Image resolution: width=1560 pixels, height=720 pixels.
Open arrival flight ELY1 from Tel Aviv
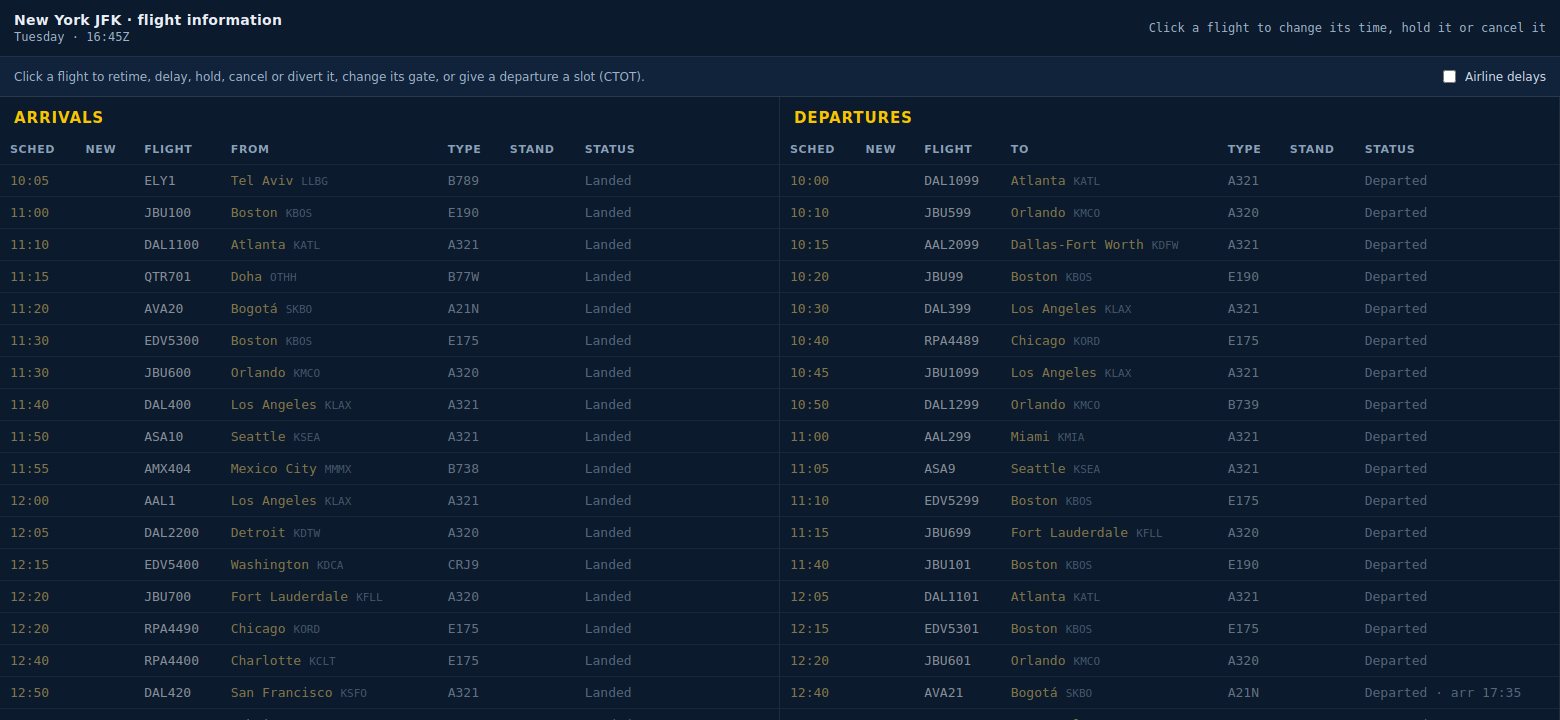point(389,181)
